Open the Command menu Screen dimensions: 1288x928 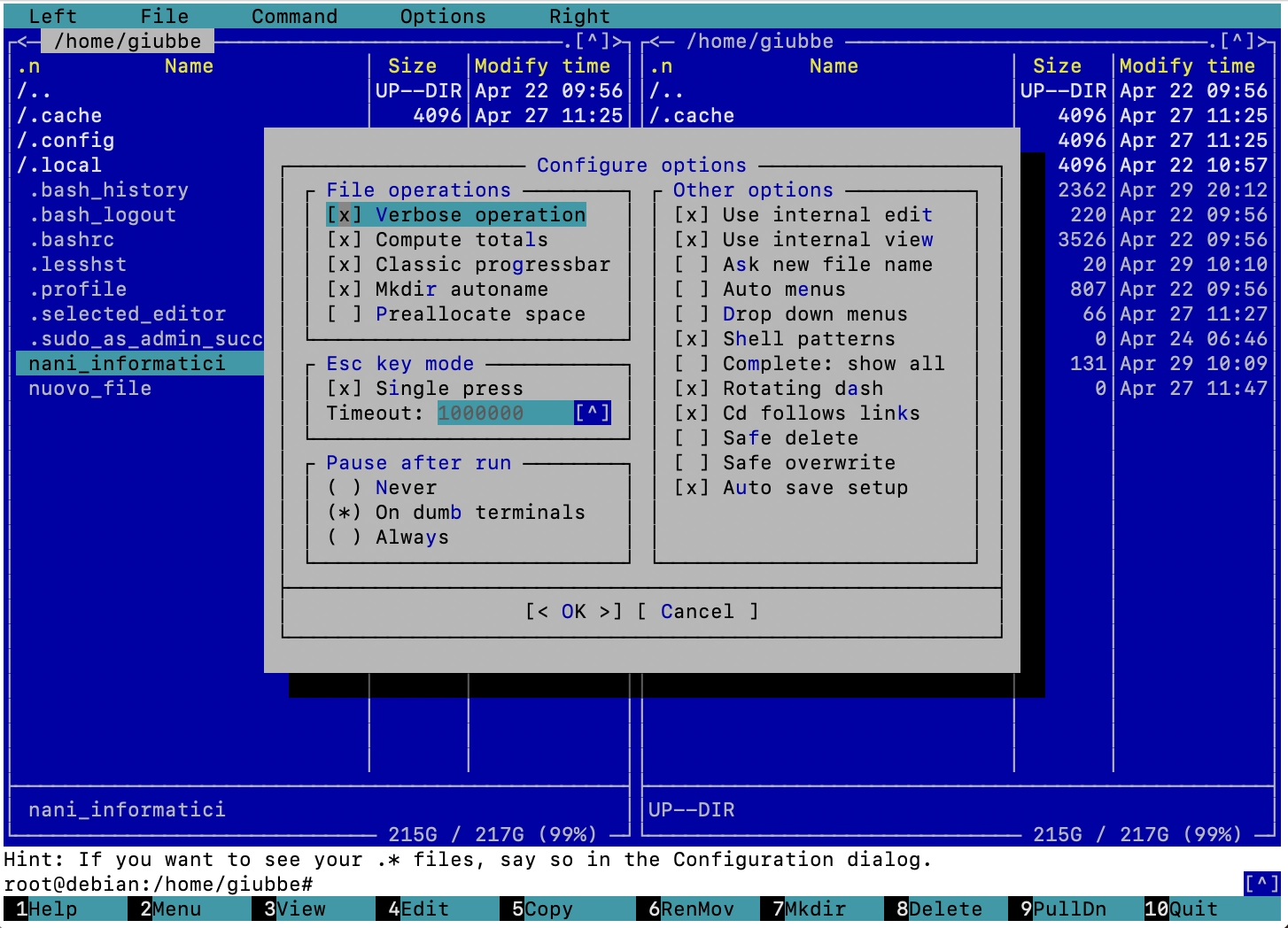point(294,16)
